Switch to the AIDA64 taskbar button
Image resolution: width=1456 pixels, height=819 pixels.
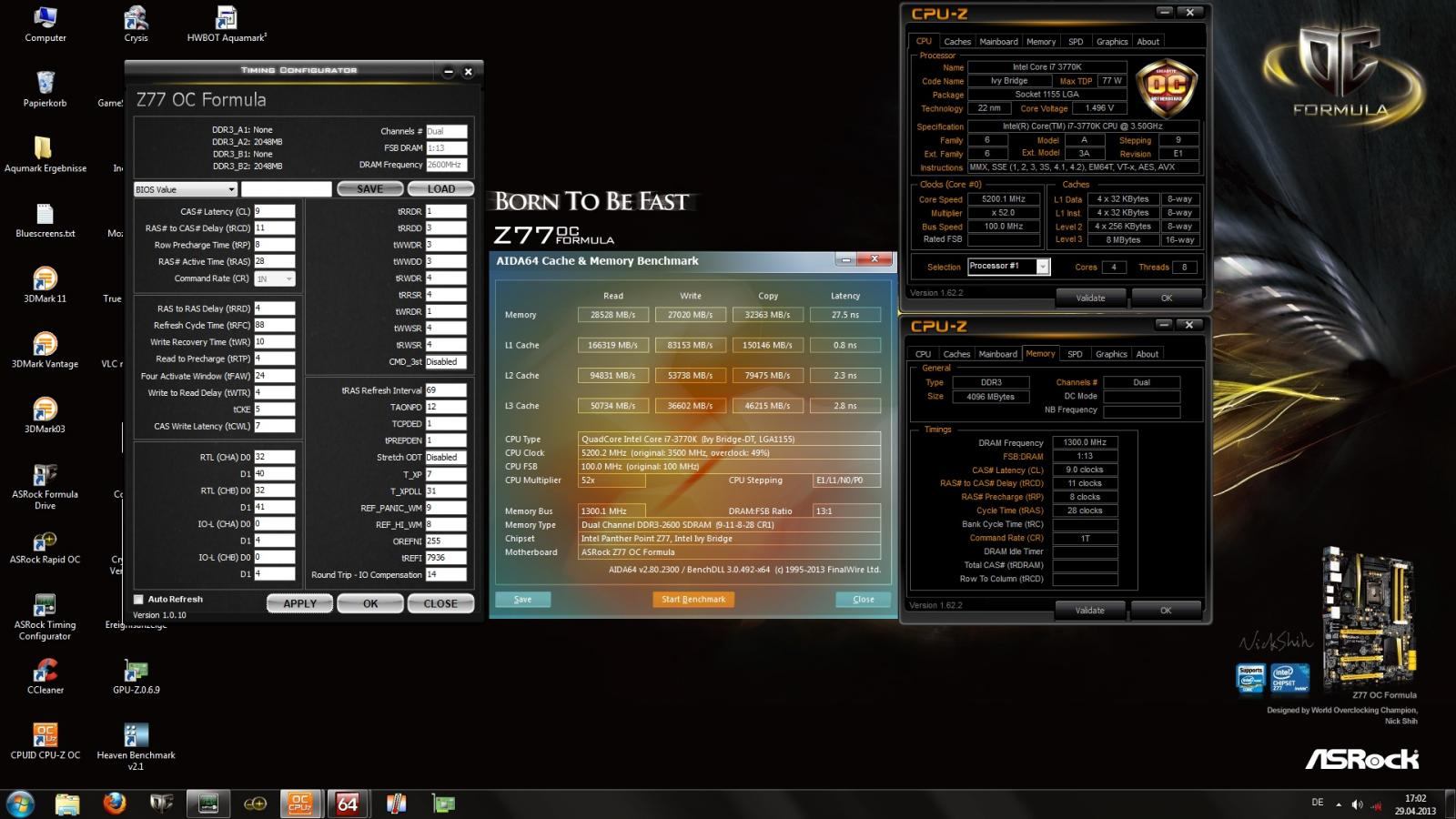point(348,804)
